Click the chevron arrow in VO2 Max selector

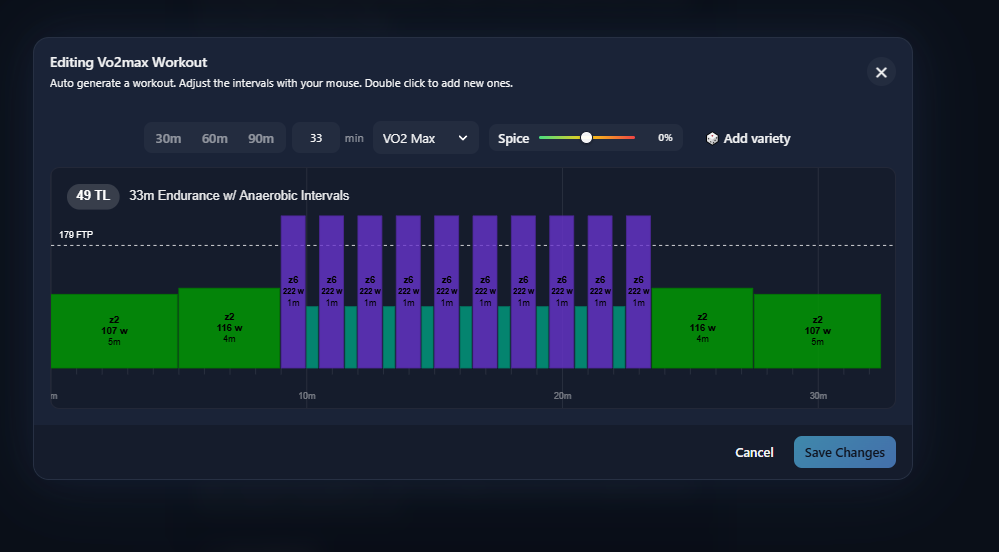463,138
